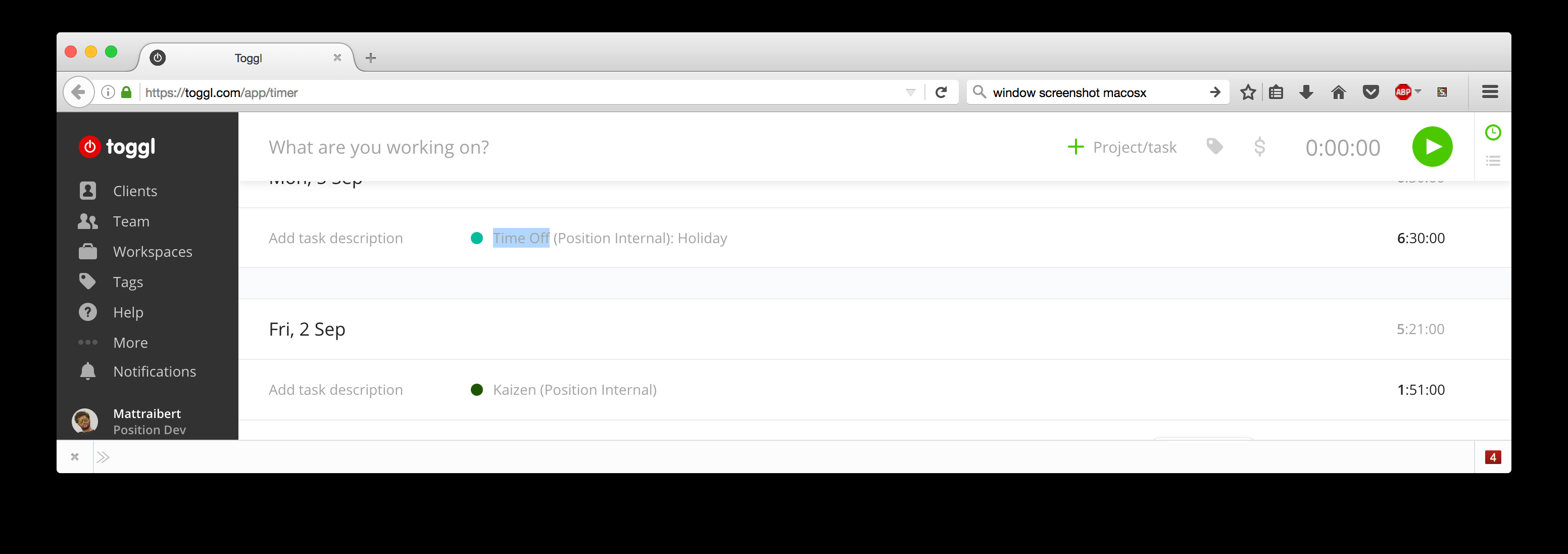Expand the More menu in sidebar
The width and height of the screenshot is (1568, 554).
pyautogui.click(x=130, y=343)
